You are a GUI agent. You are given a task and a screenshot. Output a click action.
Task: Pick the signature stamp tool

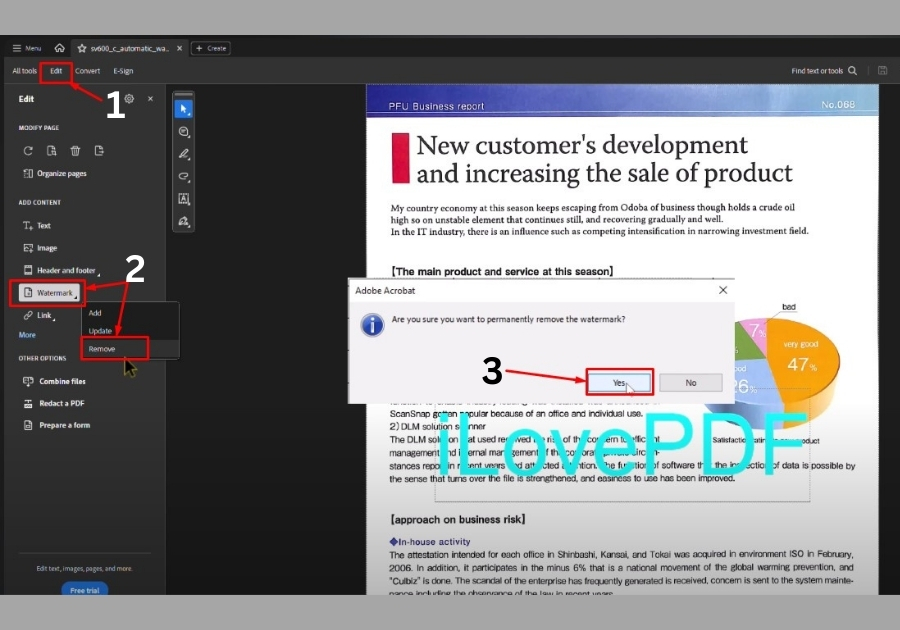184,221
